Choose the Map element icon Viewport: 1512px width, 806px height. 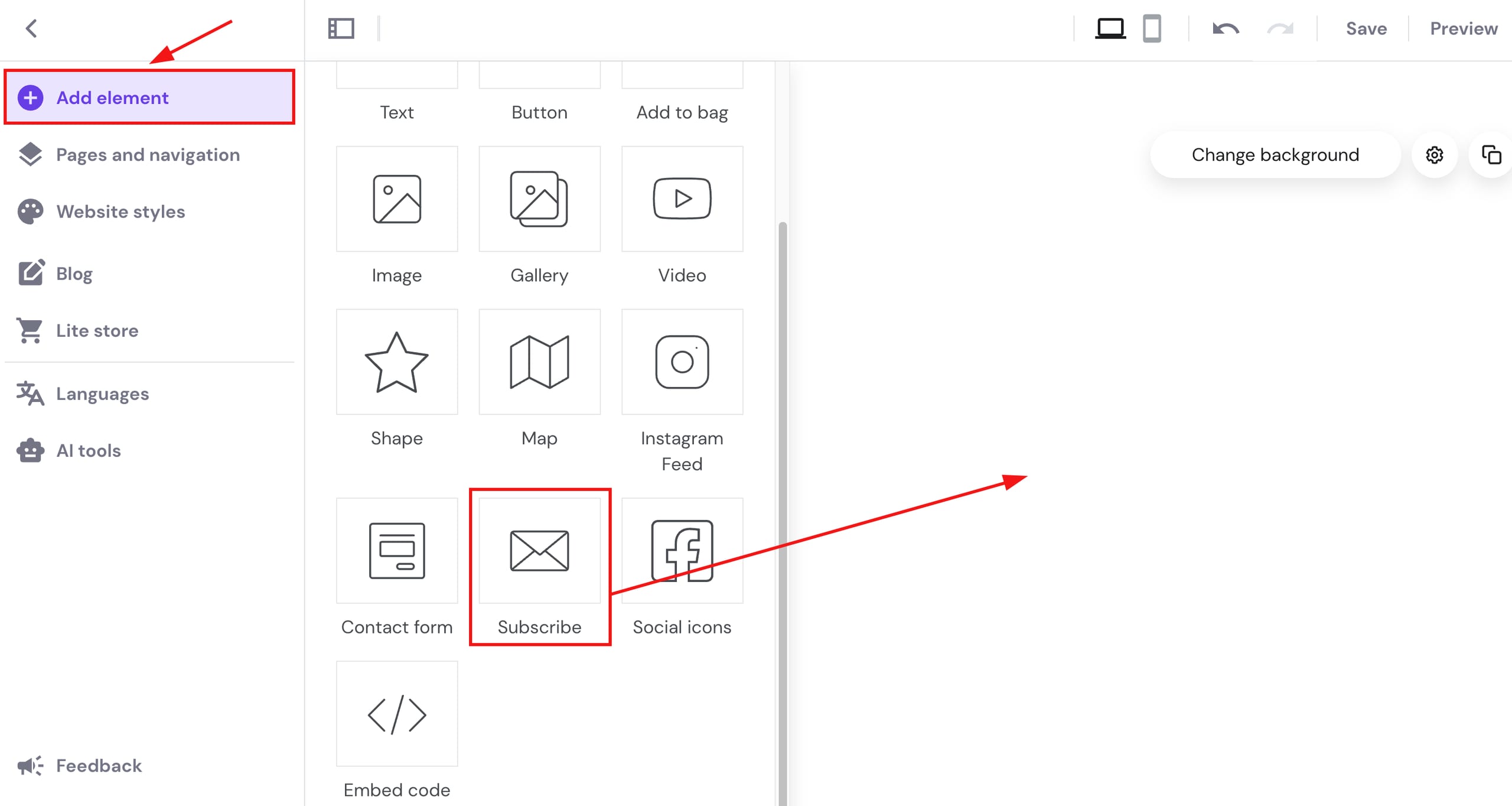point(539,362)
